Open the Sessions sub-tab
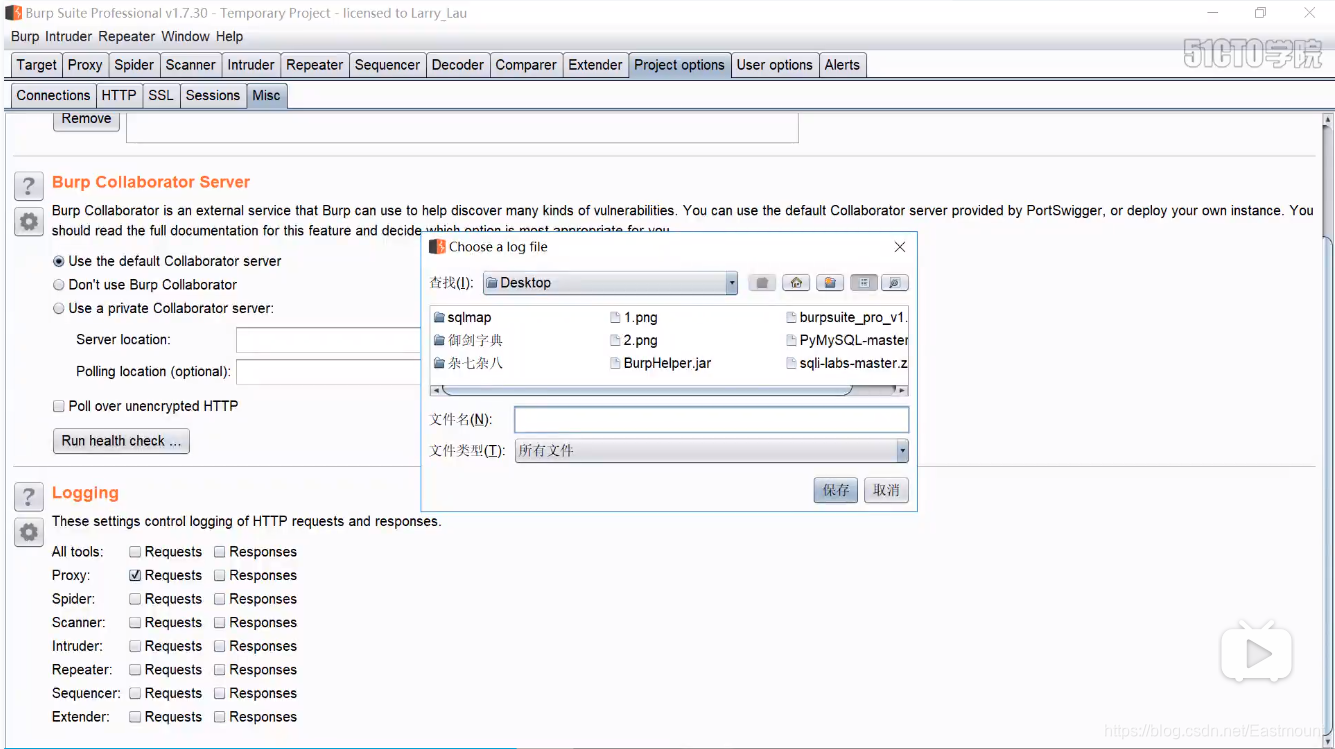 click(x=213, y=95)
